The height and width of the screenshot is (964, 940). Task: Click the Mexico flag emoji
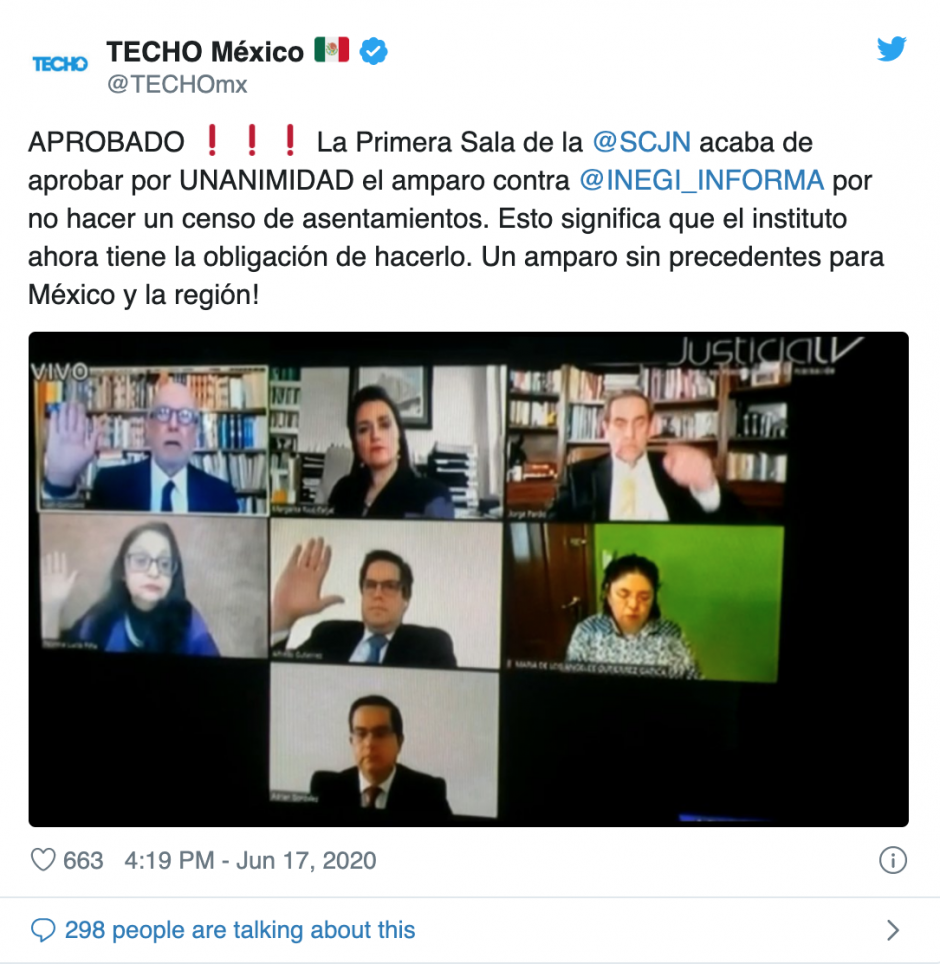(332, 50)
